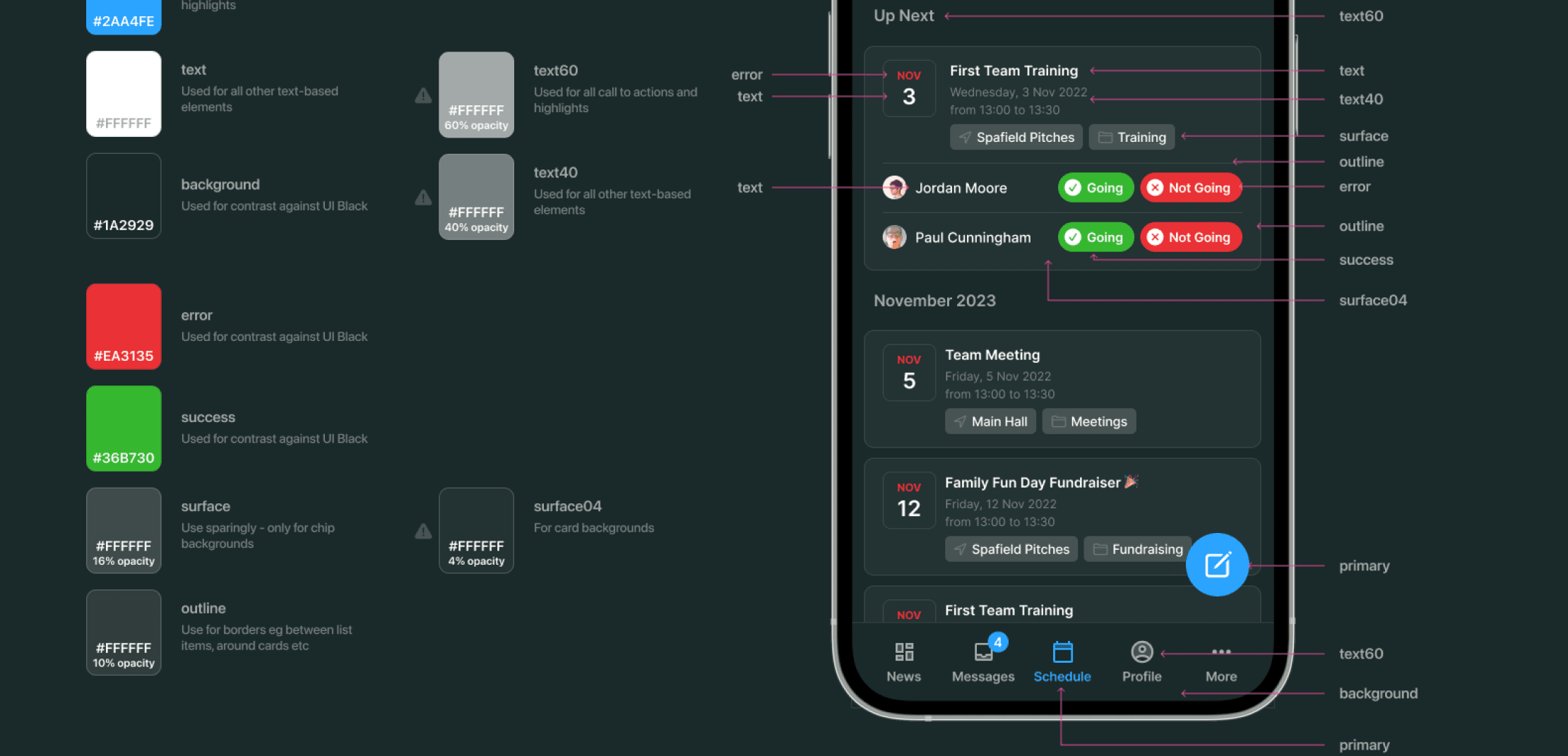Mark Jordan Moore as Not Going
The width and height of the screenshot is (1568, 756).
point(1191,188)
